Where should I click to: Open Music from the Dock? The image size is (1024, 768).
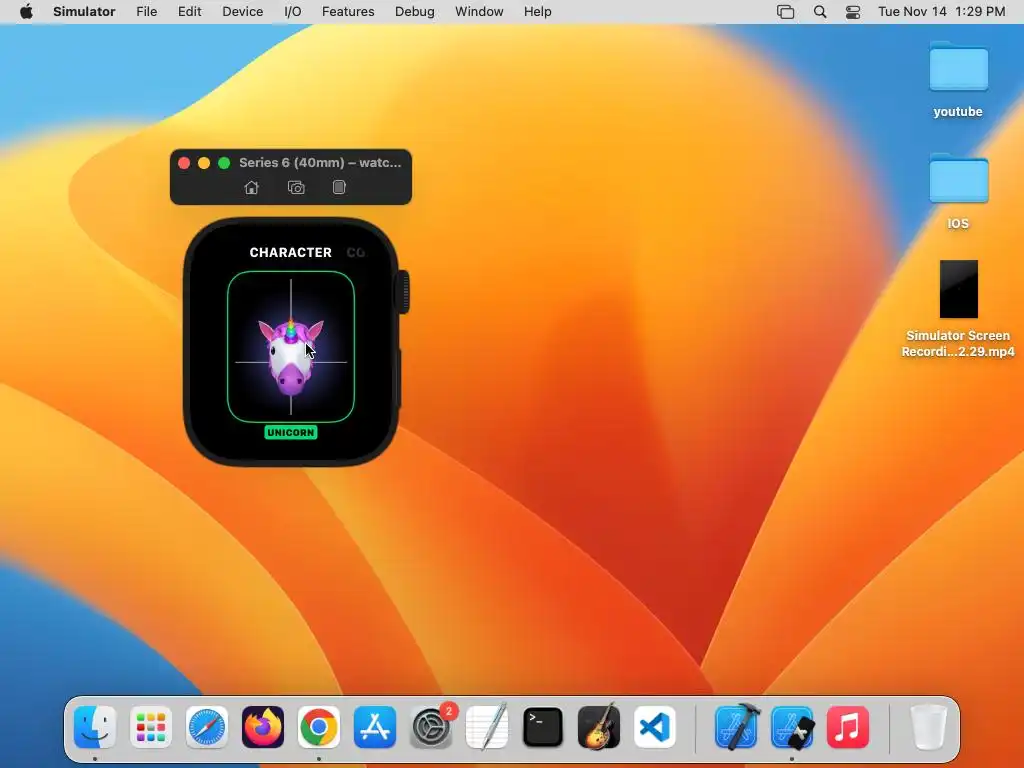click(x=848, y=727)
